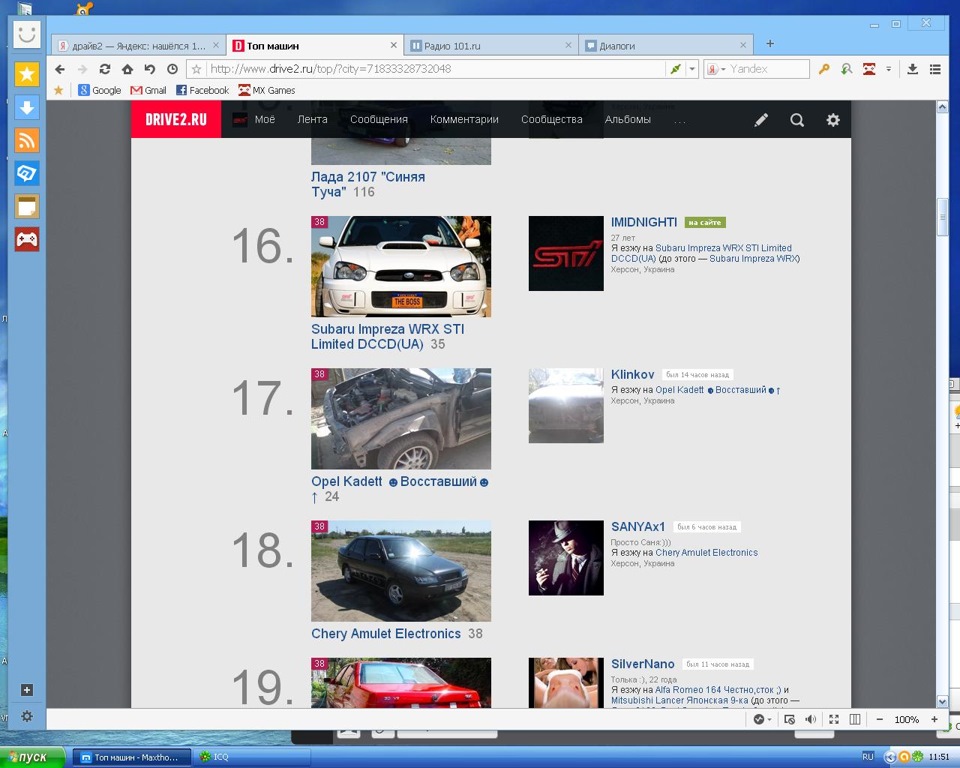Switch to the 'драйв2 — Яндекс' tab

pyautogui.click(x=138, y=46)
